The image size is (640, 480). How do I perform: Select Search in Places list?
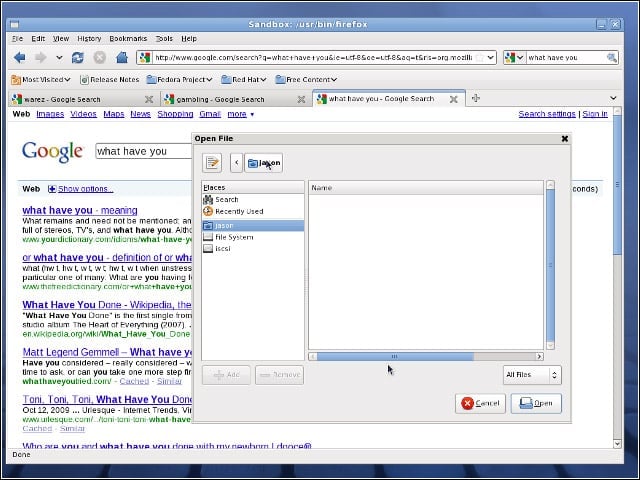coord(253,200)
